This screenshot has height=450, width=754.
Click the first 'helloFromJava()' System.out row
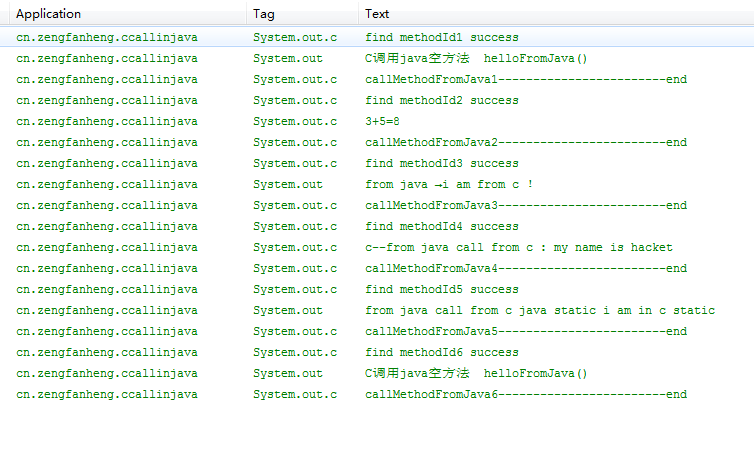[377, 58]
